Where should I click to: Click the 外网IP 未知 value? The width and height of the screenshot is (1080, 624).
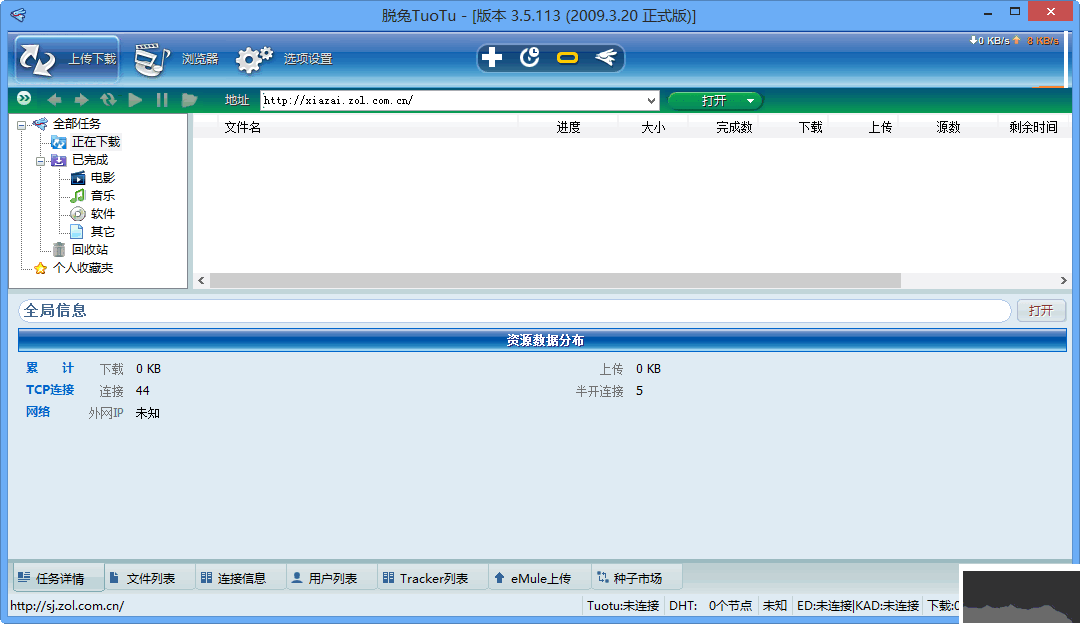[x=147, y=413]
